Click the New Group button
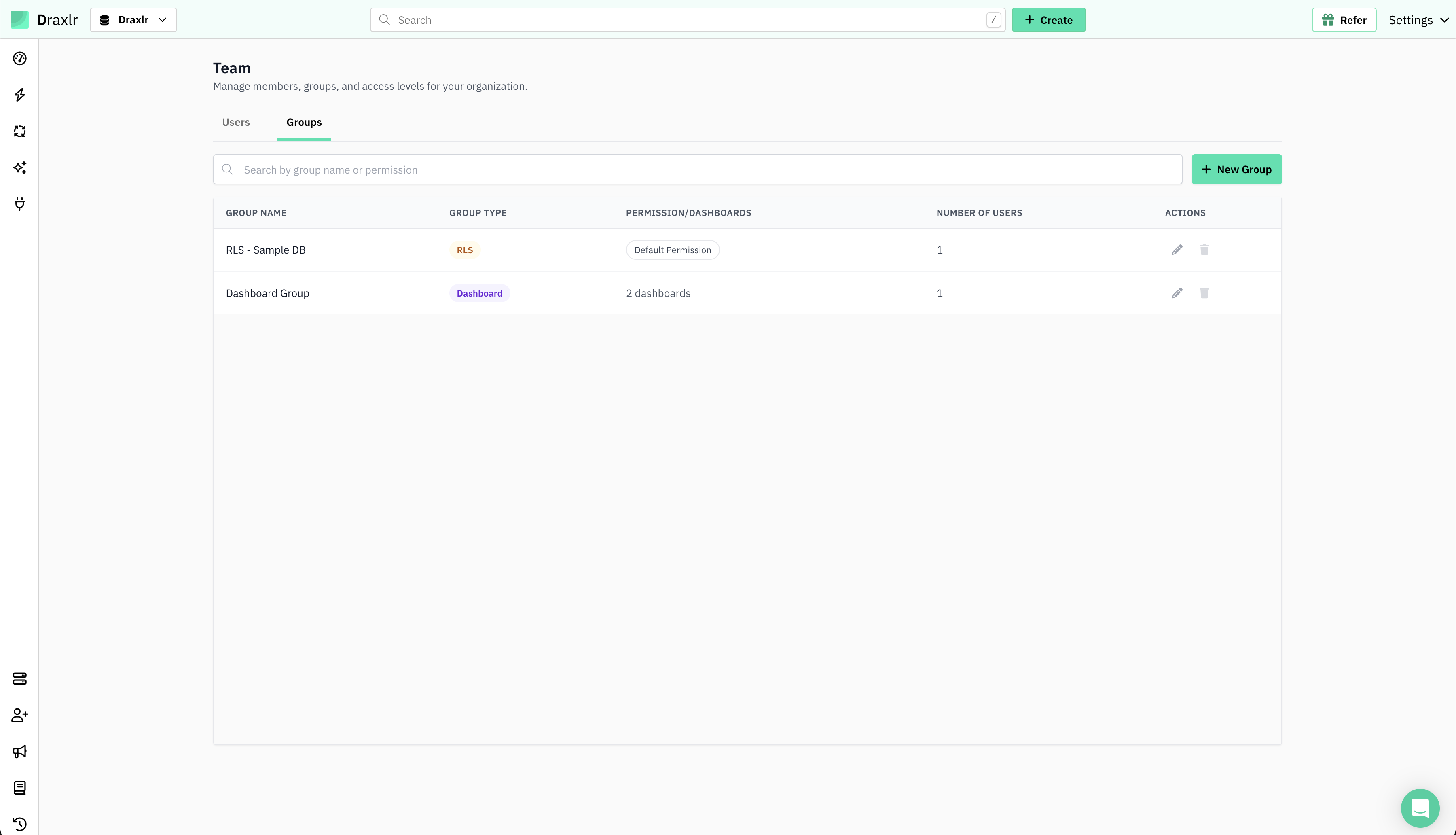 pyautogui.click(x=1236, y=169)
